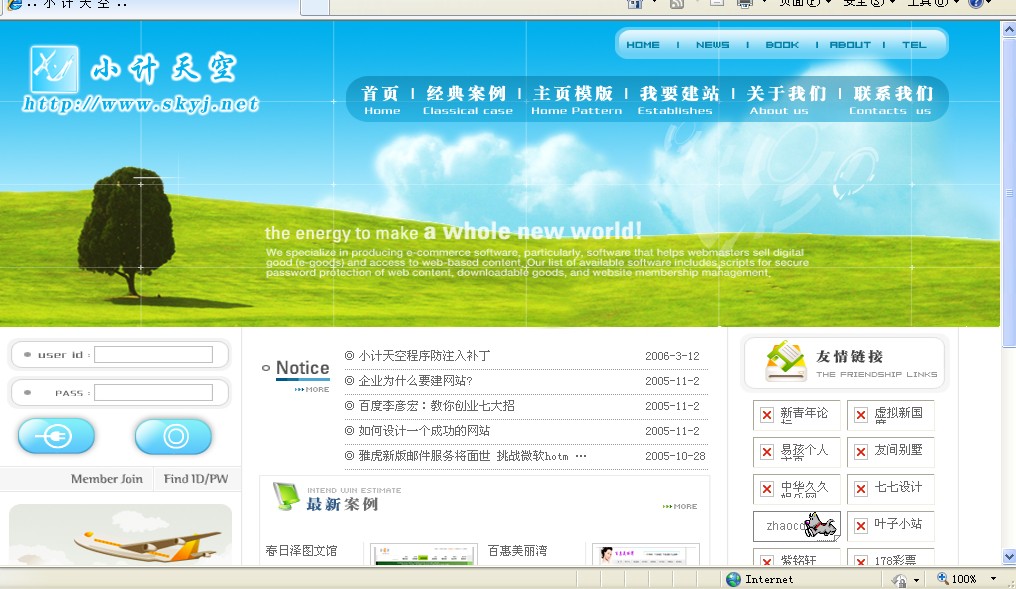Viewport: 1016px width, 589px height.
Task: Open the 叶子小站 friend link image
Action: click(891, 525)
